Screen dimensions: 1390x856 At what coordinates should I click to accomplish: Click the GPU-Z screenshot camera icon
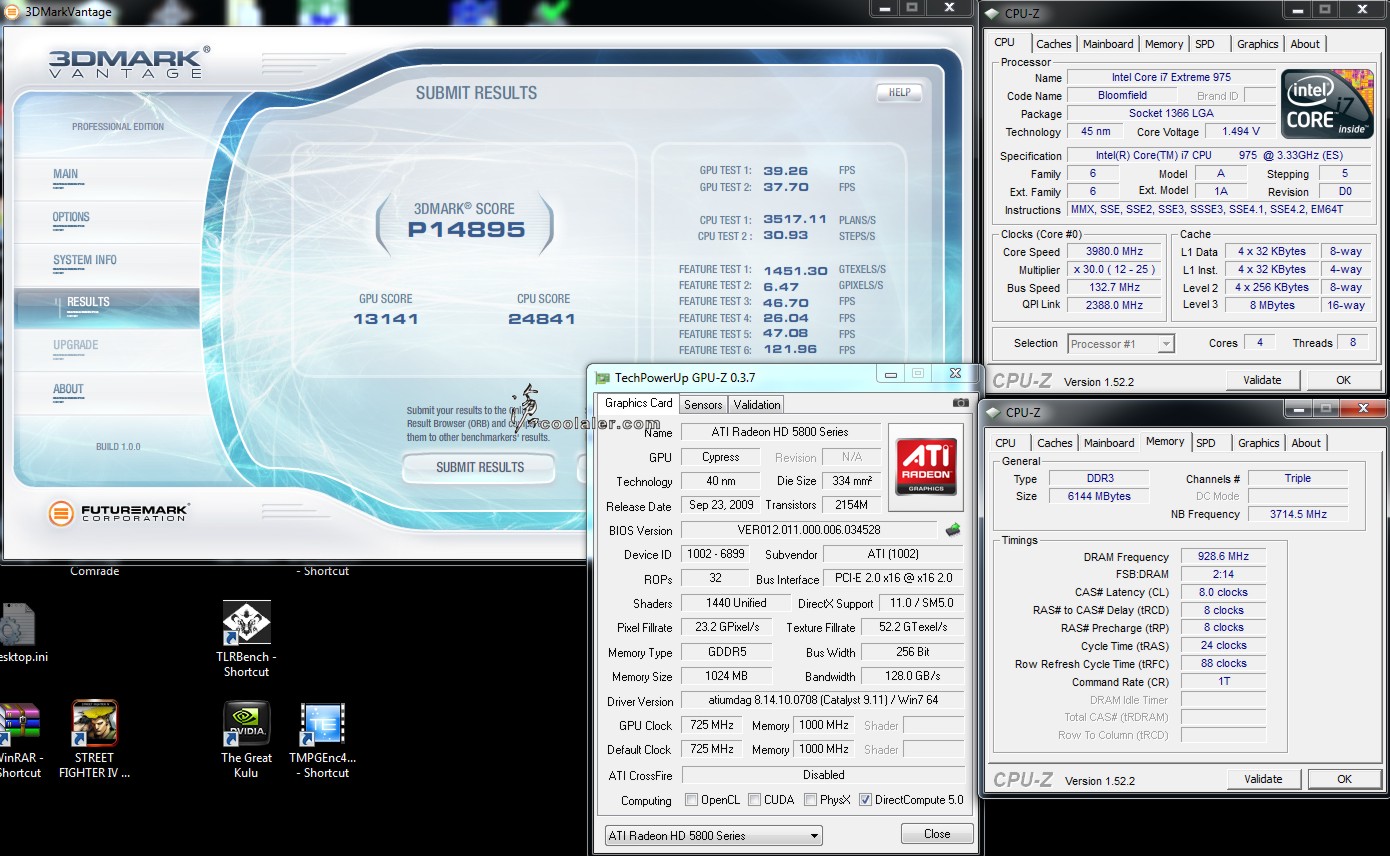coord(960,403)
